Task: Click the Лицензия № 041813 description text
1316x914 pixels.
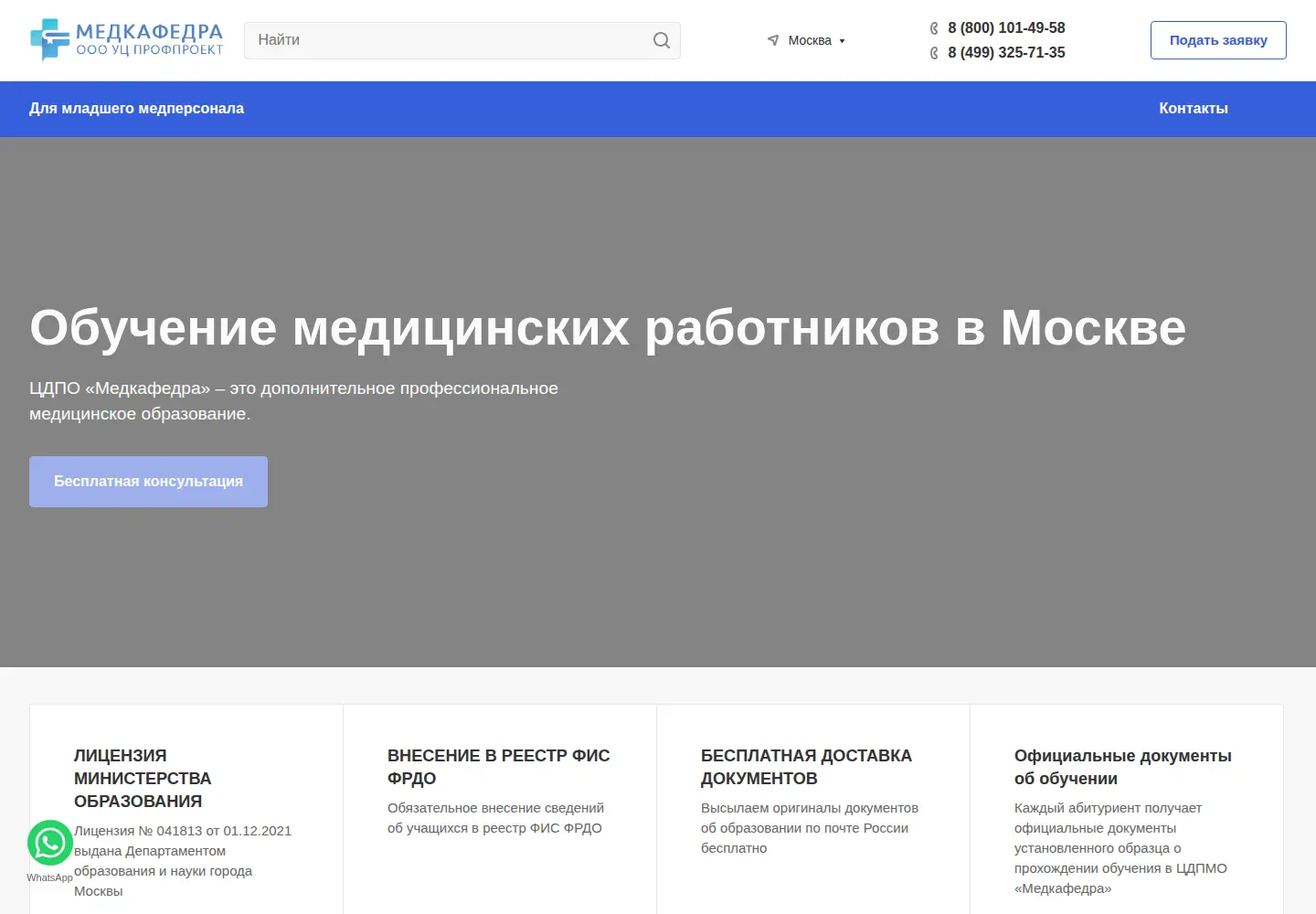Action: [x=183, y=861]
